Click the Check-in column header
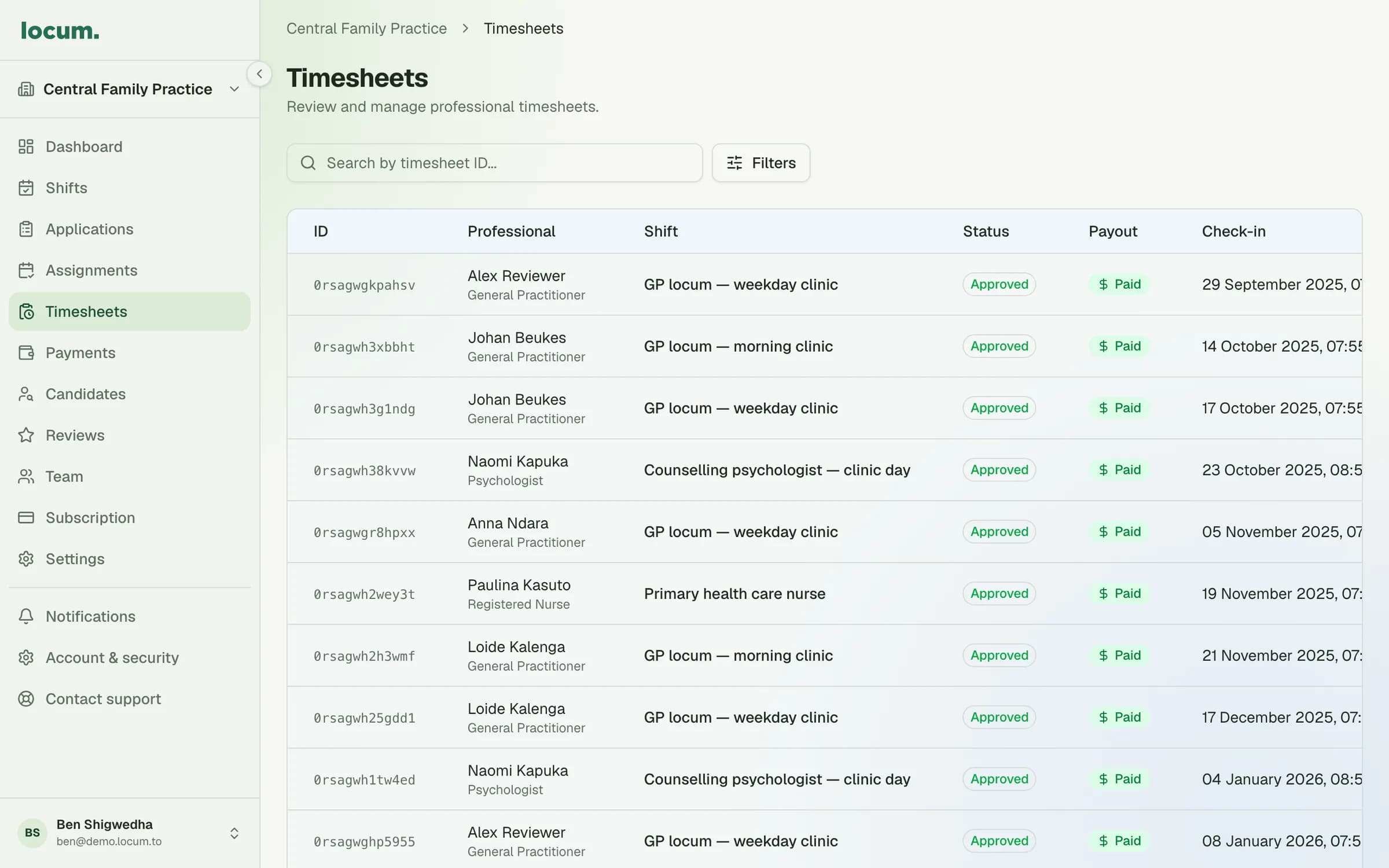This screenshot has height=868, width=1389. [x=1233, y=231]
